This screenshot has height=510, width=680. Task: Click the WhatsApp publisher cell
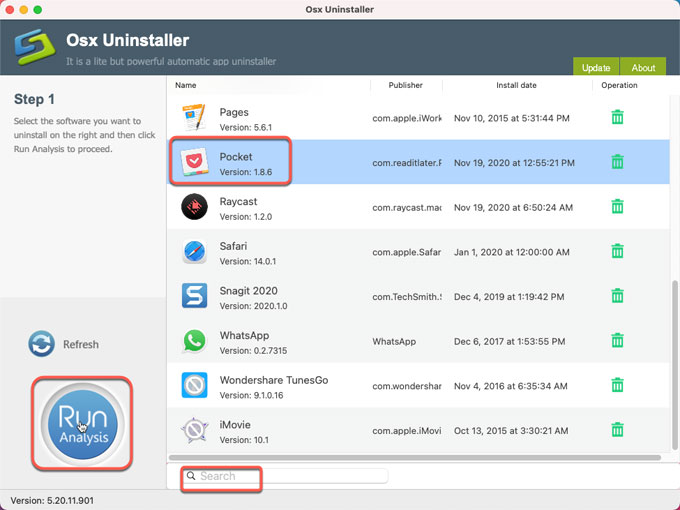click(x=394, y=342)
